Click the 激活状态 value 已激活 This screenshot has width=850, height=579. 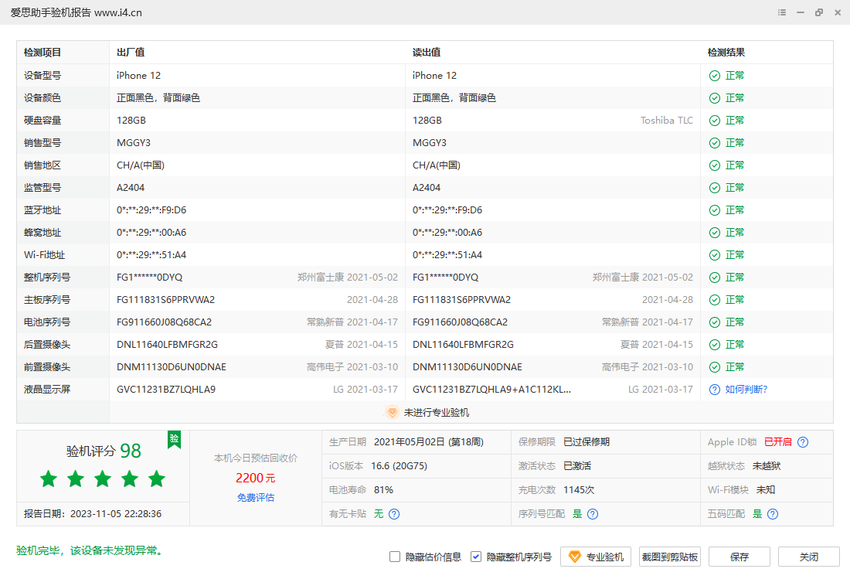(577, 466)
